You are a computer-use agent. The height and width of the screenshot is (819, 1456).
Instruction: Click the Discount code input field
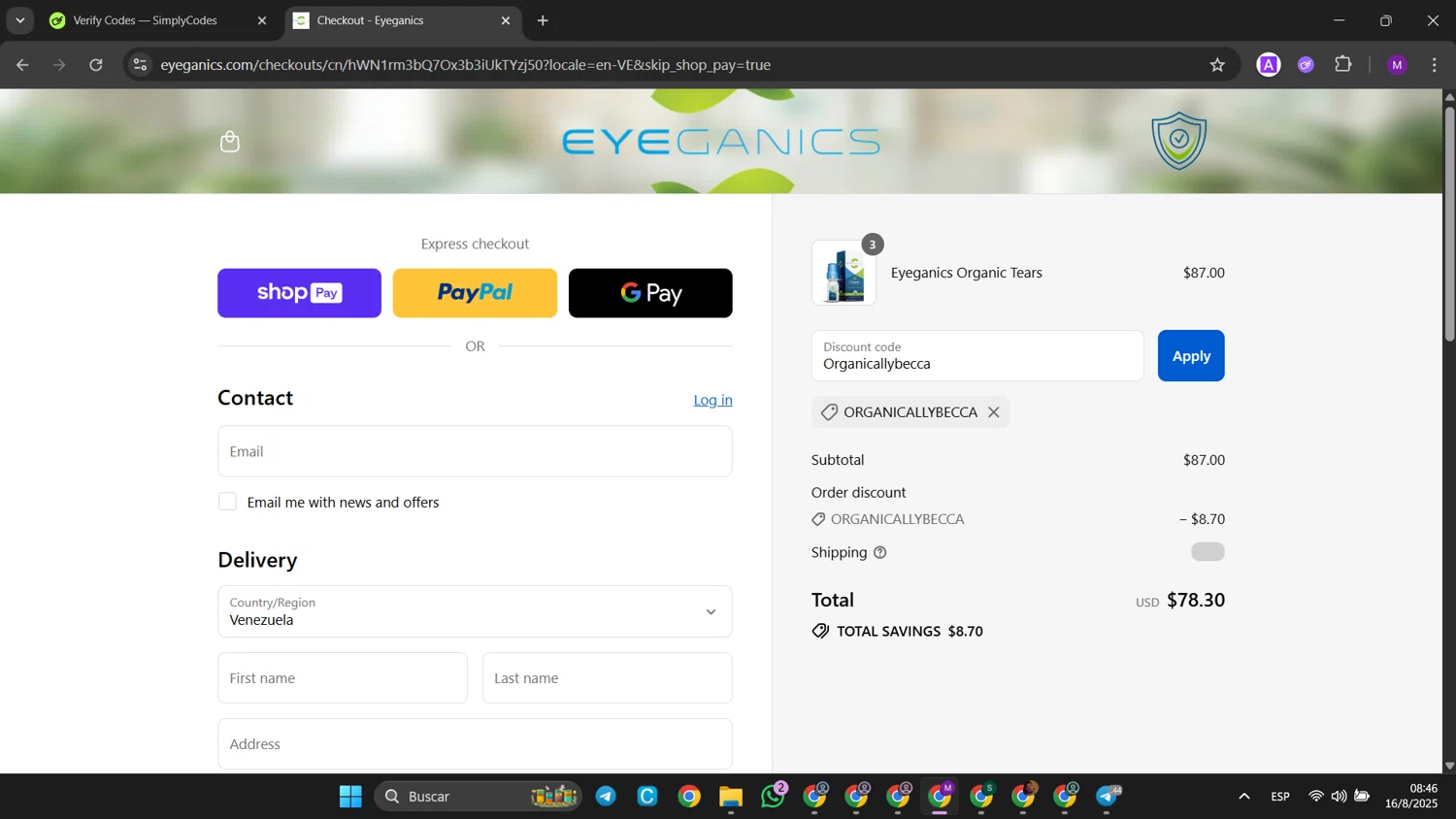977,356
